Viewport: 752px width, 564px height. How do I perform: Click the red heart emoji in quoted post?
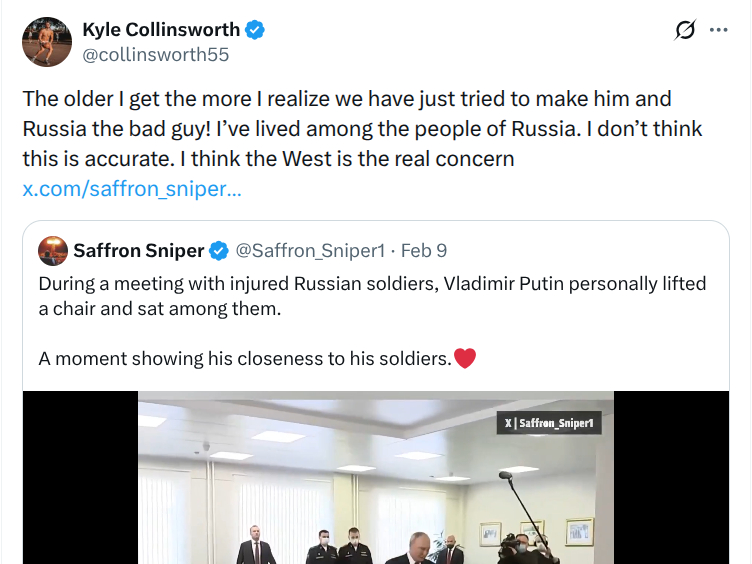point(465,357)
